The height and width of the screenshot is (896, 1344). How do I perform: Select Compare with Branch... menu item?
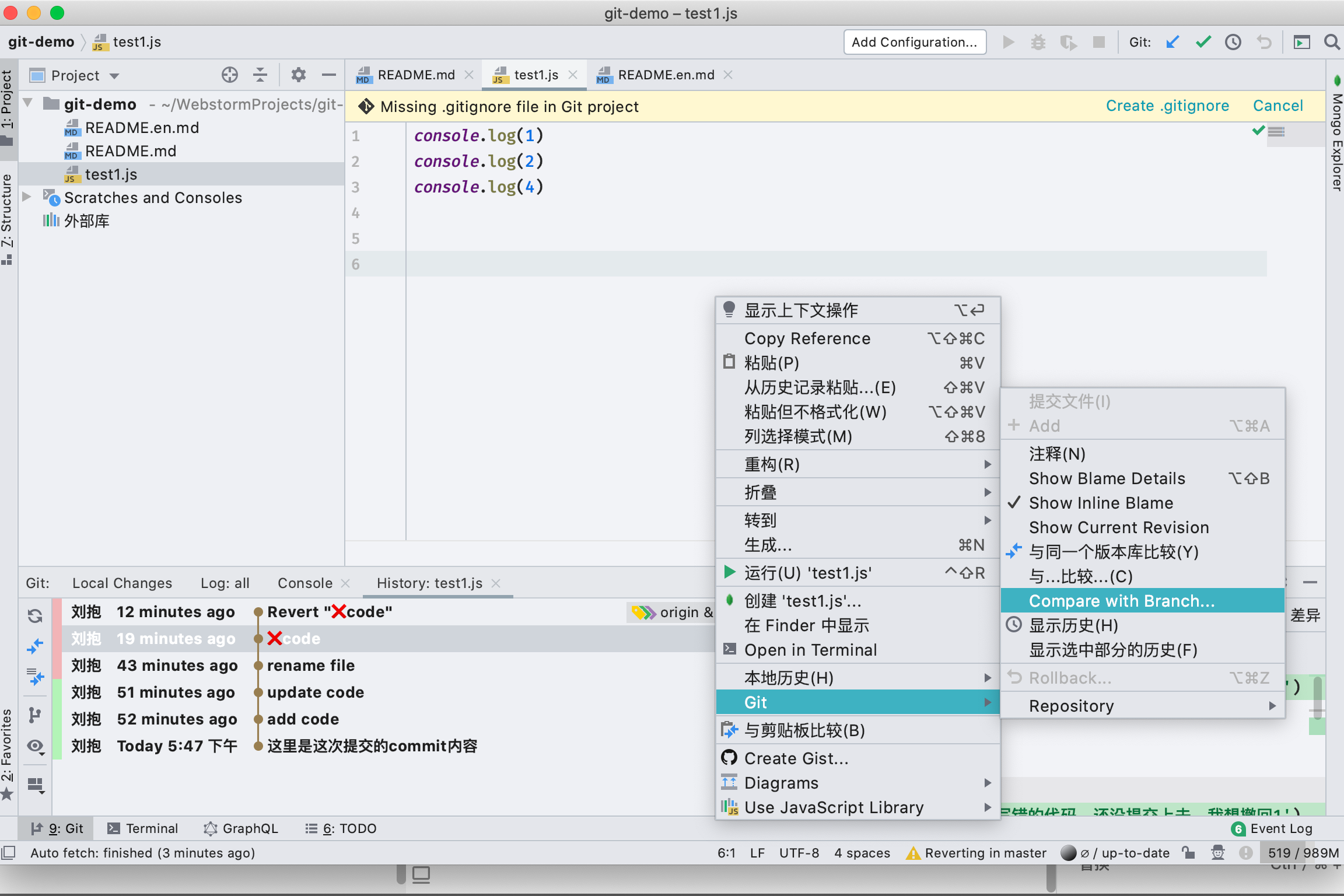(1143, 601)
